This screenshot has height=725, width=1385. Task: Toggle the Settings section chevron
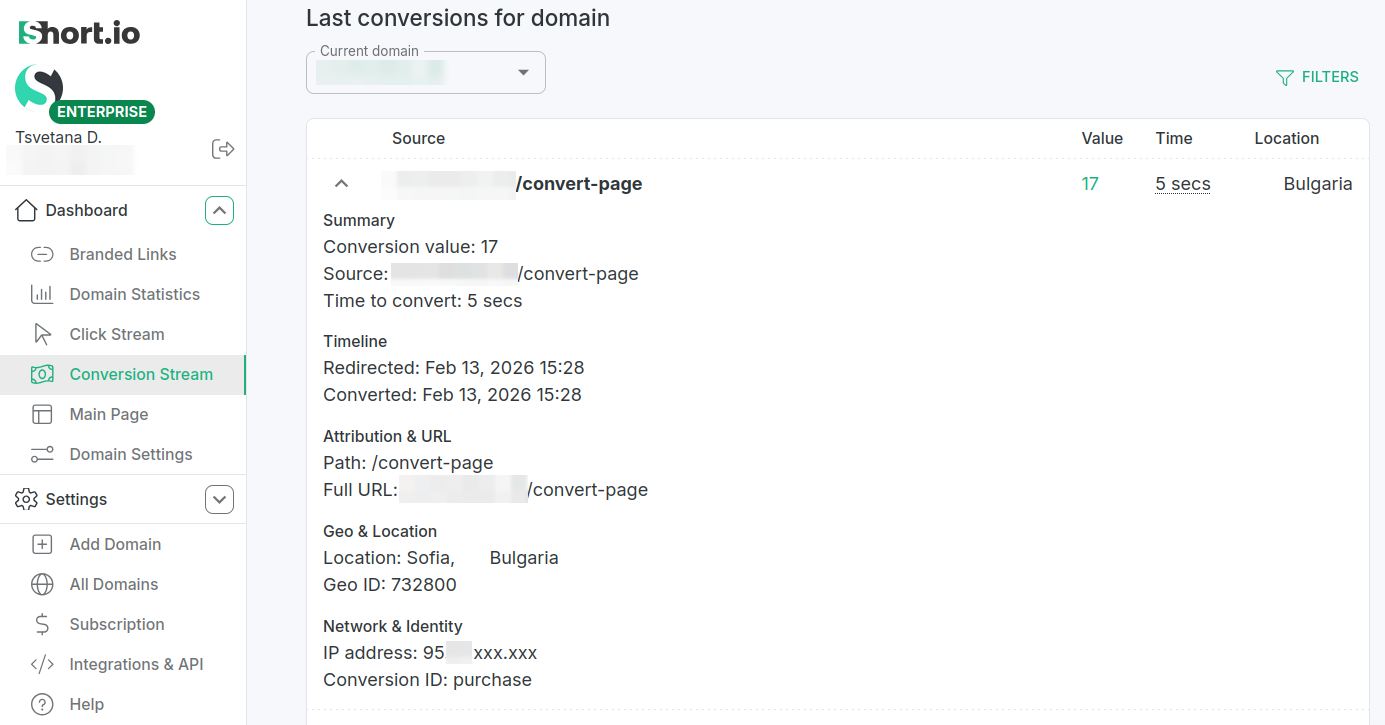[219, 499]
